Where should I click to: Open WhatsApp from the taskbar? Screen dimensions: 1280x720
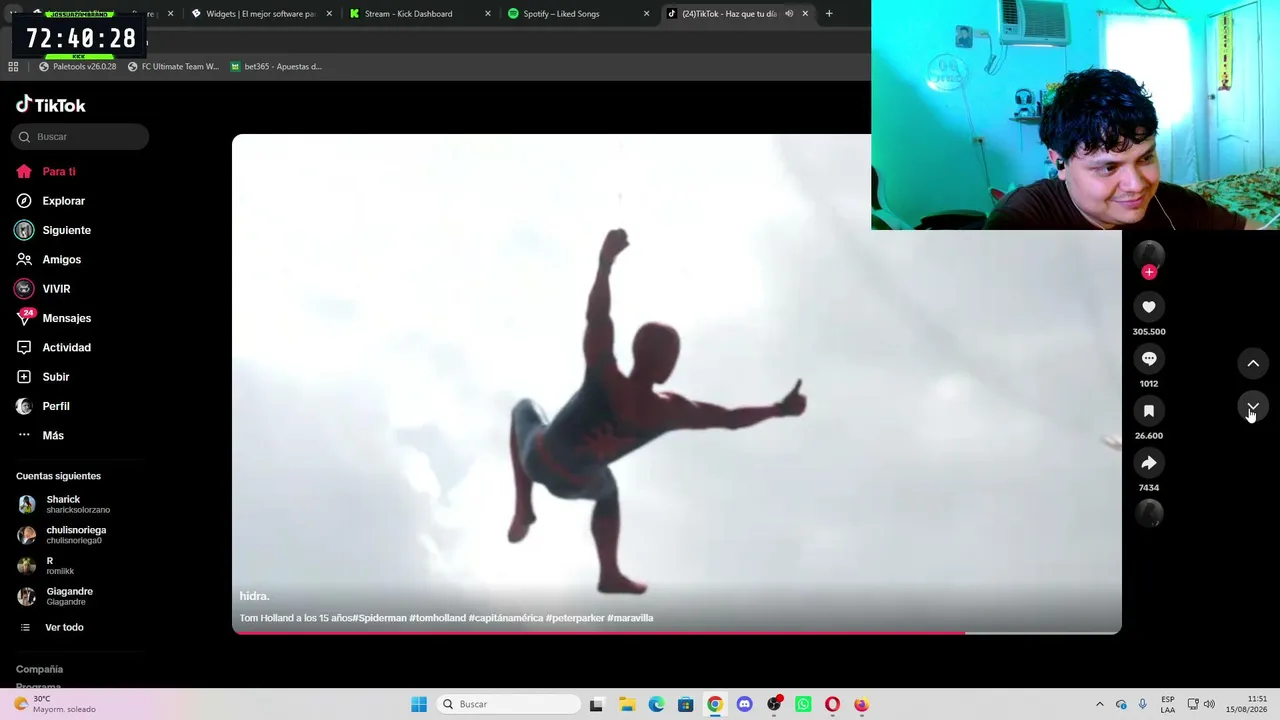803,704
